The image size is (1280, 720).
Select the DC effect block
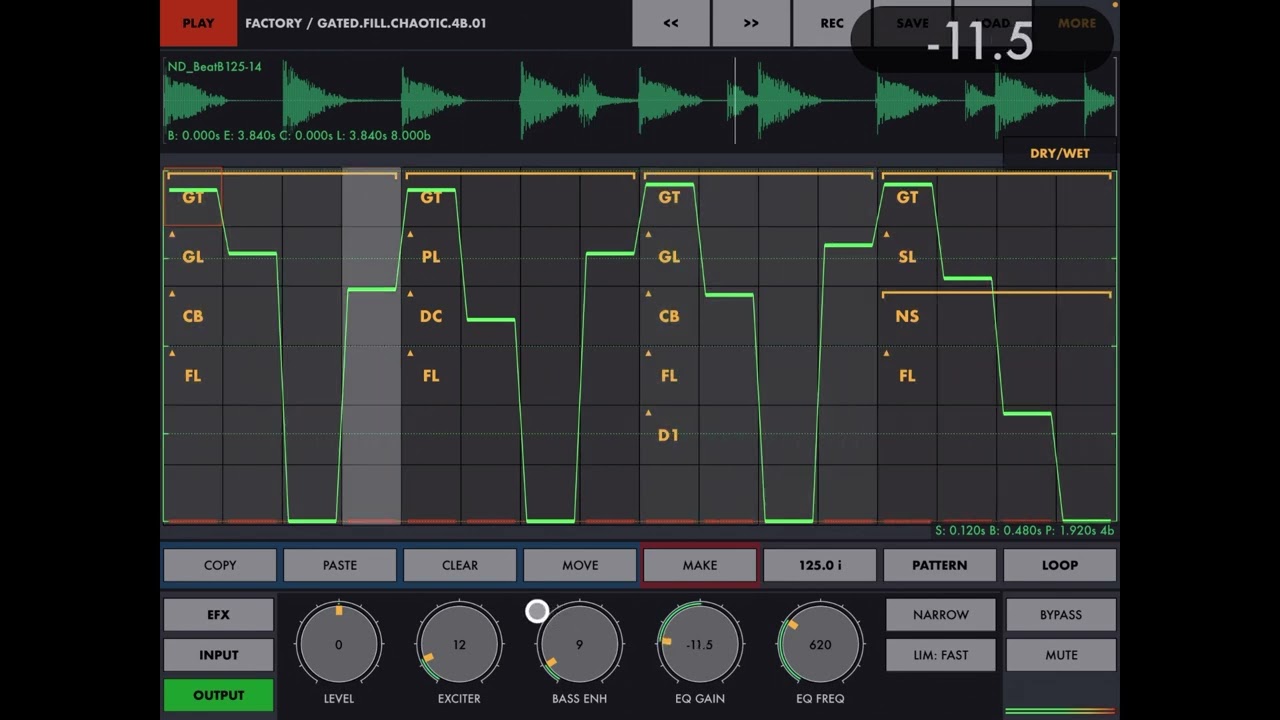[431, 316]
